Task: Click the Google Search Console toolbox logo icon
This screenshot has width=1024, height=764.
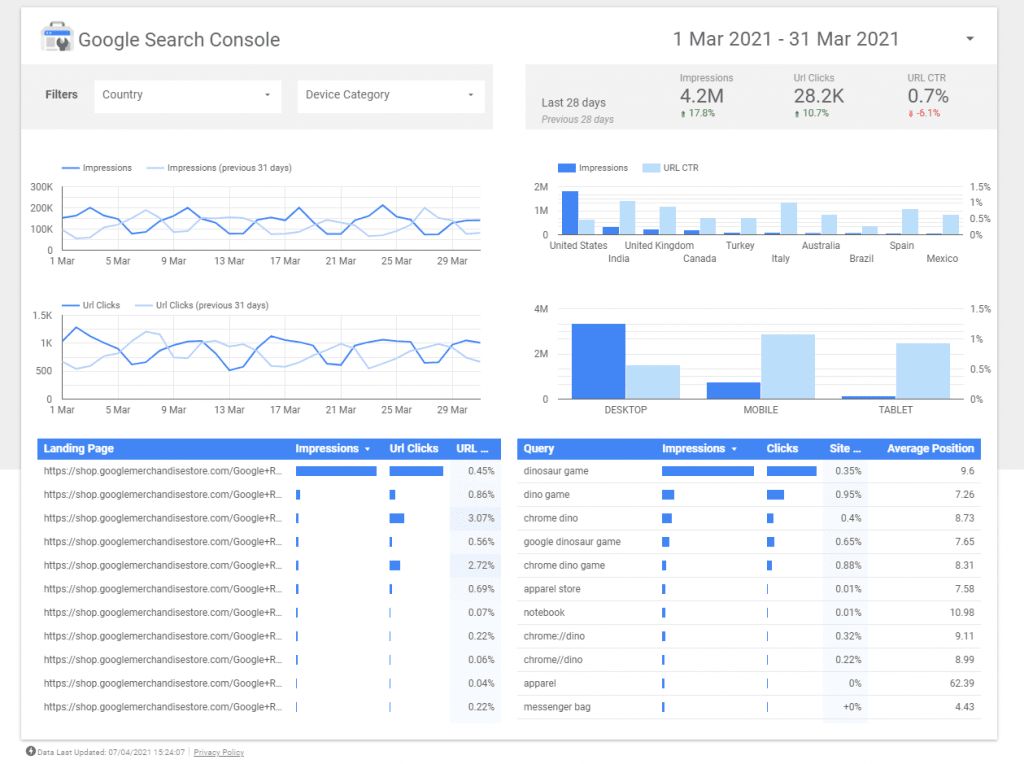Action: coord(57,37)
